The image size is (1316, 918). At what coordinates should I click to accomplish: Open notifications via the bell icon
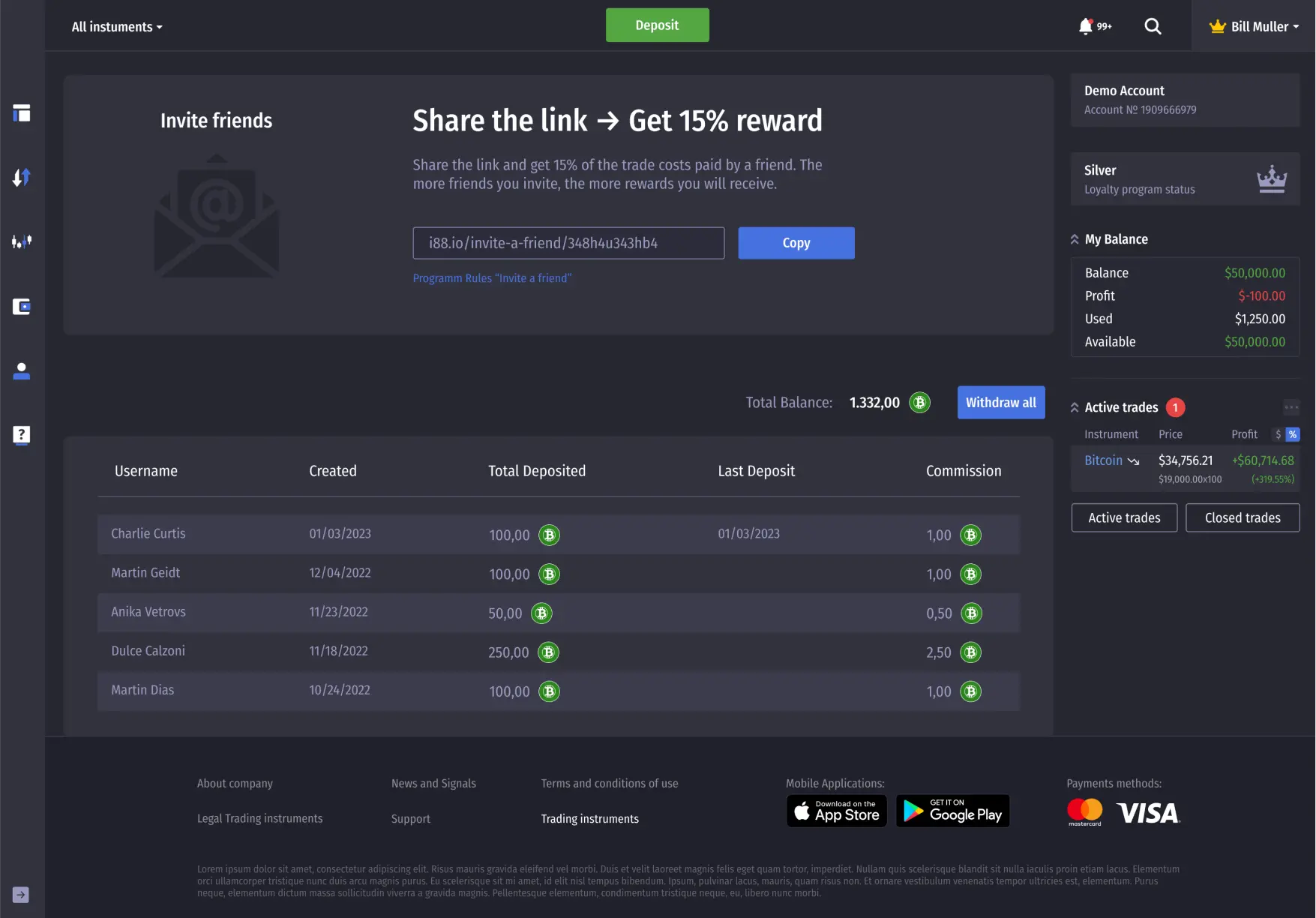(1084, 25)
